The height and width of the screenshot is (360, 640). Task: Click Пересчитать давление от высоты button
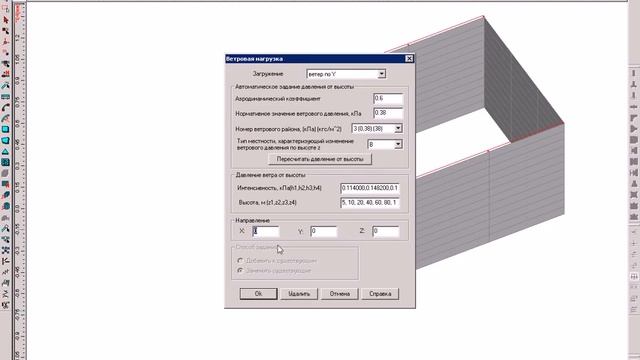[x=320, y=159]
